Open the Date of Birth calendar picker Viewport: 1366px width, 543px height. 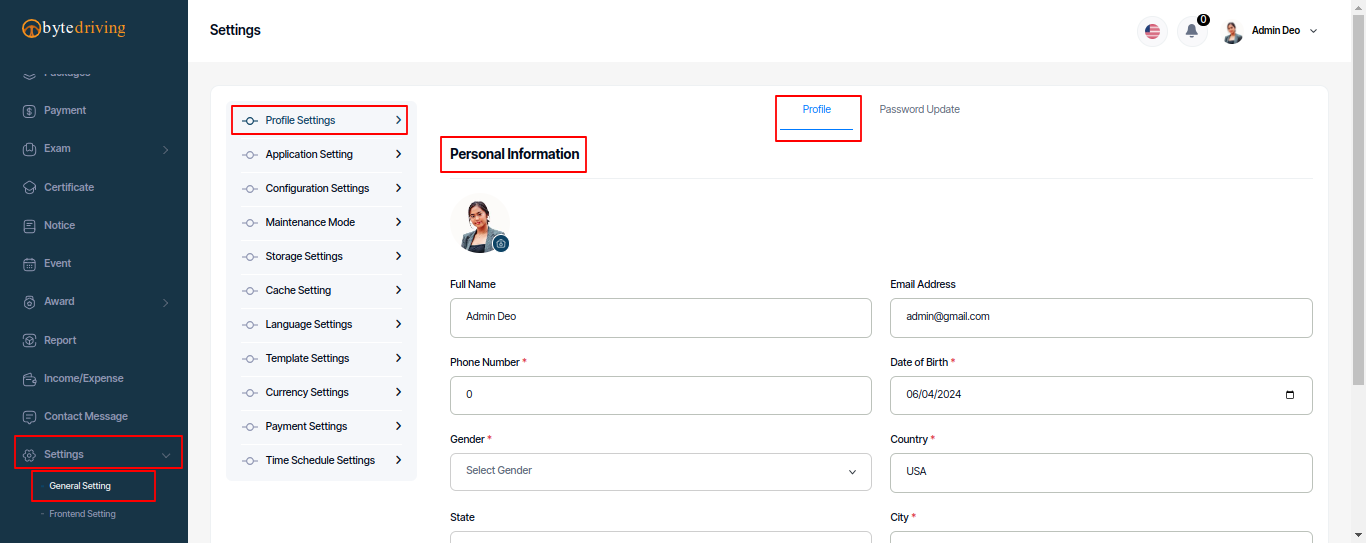1290,395
